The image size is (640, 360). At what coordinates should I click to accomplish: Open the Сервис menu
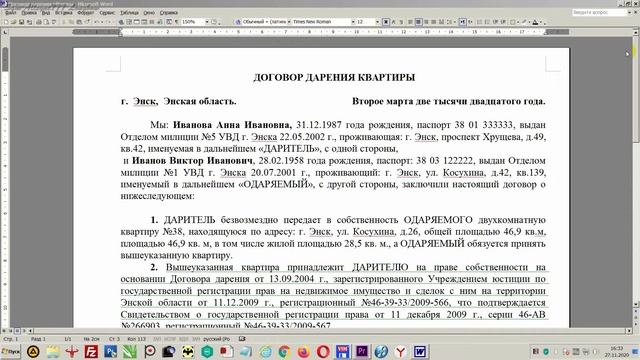(x=107, y=13)
